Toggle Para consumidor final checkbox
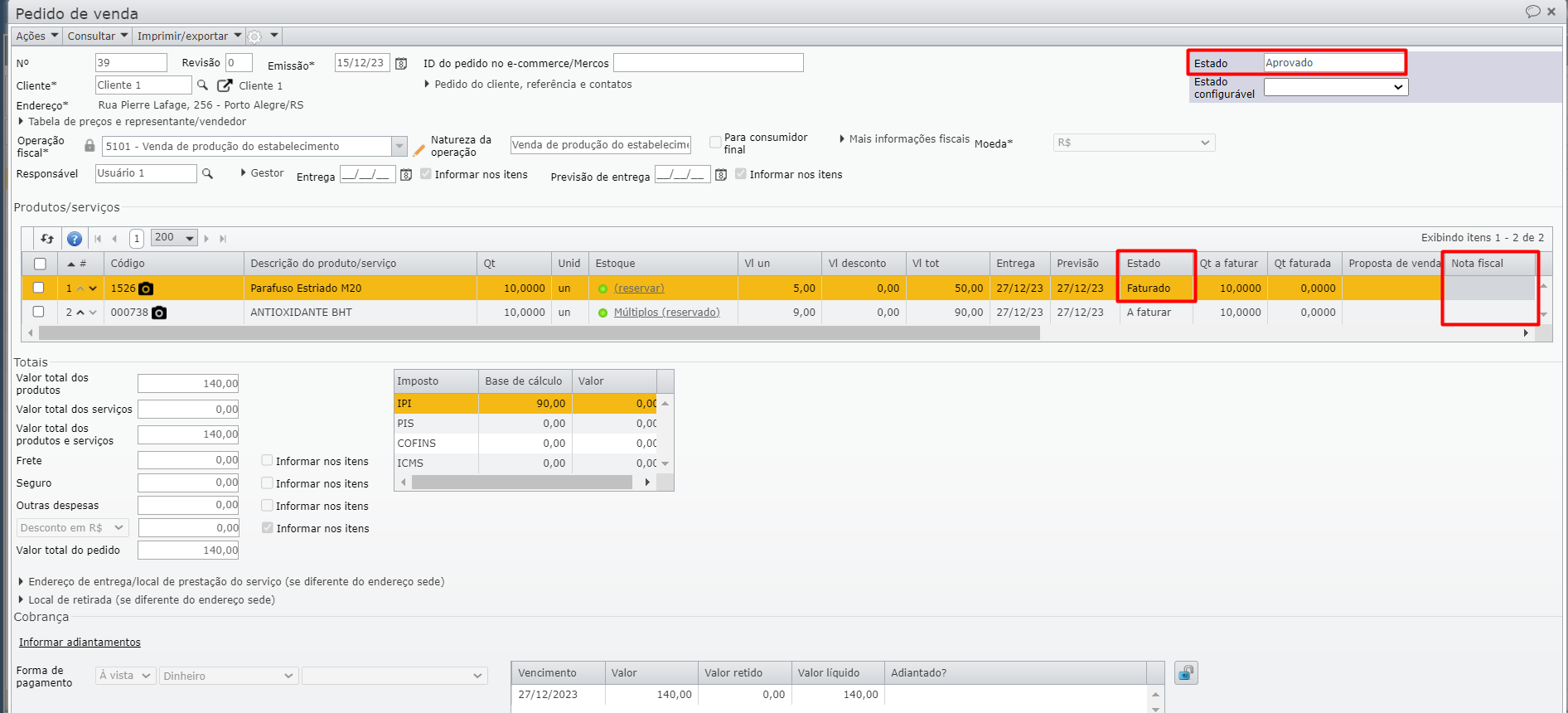1568x713 pixels. [x=715, y=143]
